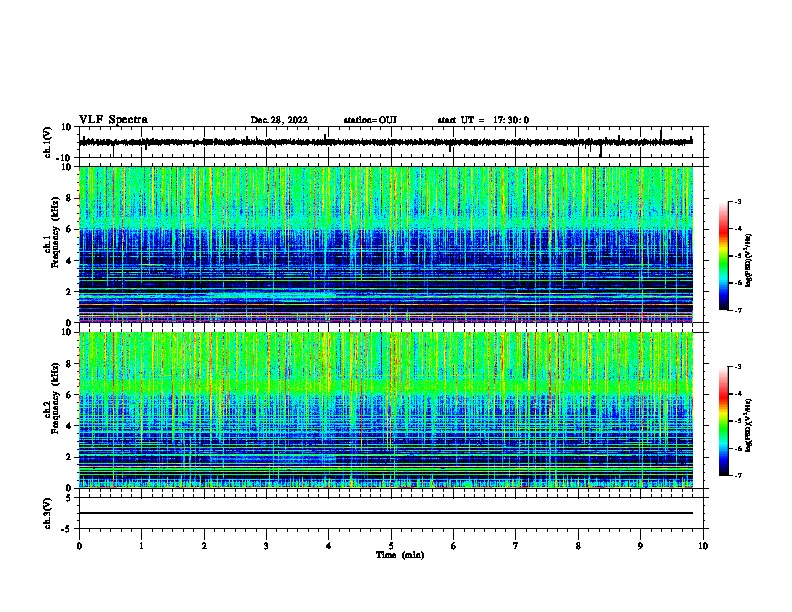The height and width of the screenshot is (612, 792).
Task: Click the time axis tick label "6"
Action: [x=454, y=546]
